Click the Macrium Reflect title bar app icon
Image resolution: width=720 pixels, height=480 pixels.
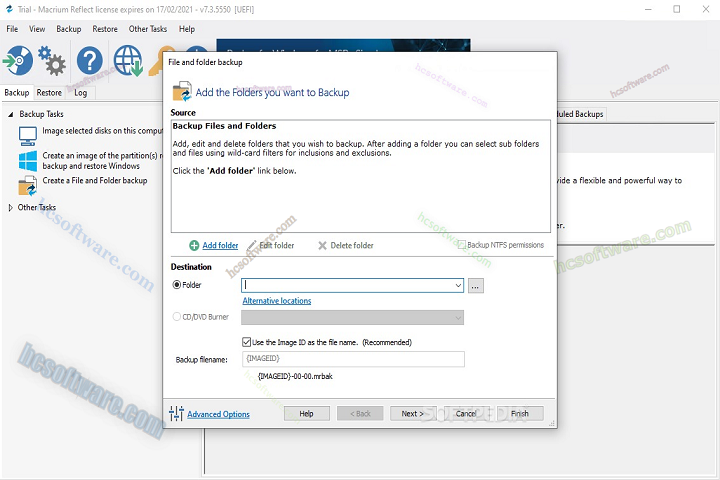click(x=9, y=9)
